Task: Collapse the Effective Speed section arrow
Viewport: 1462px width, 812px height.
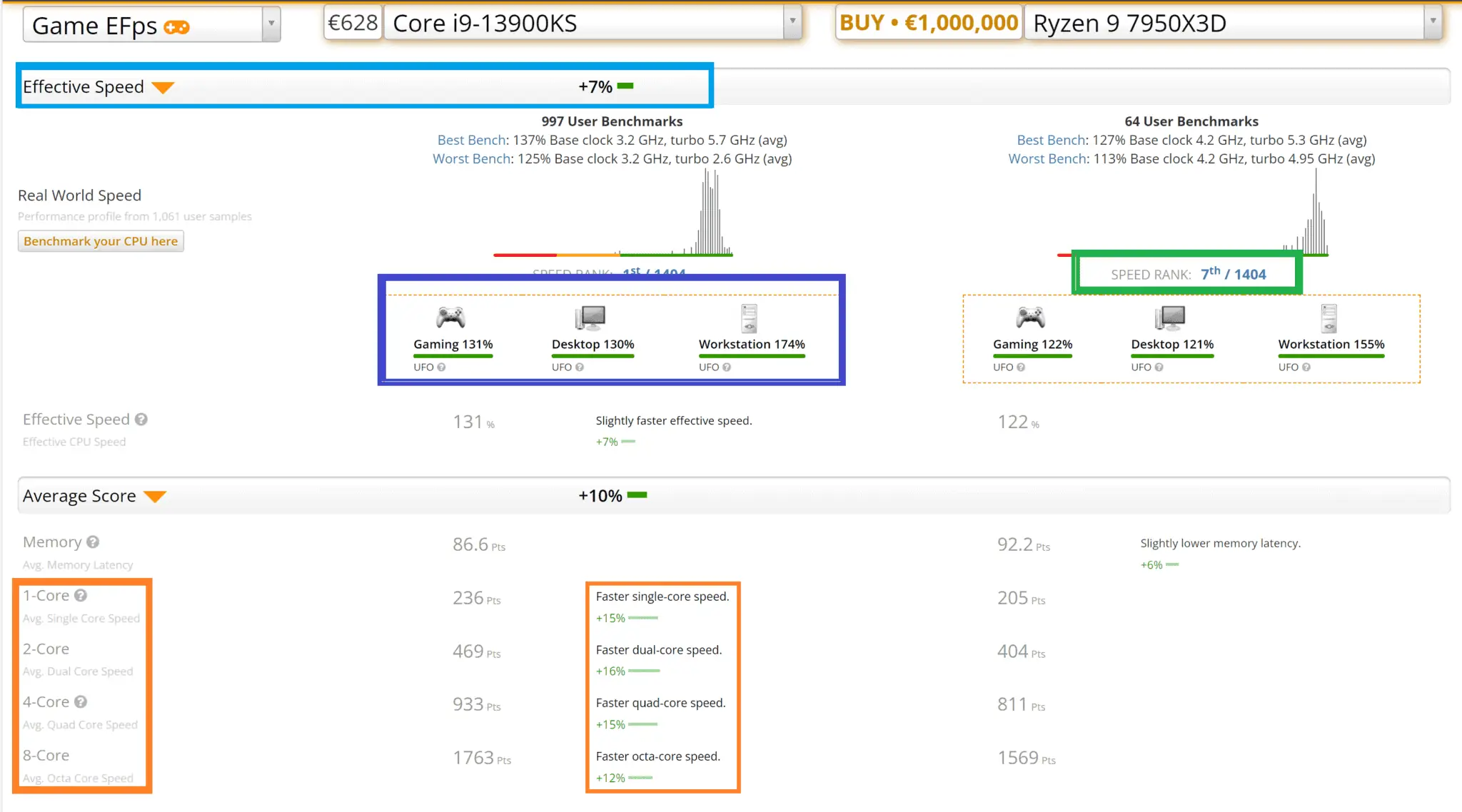Action: tap(163, 88)
